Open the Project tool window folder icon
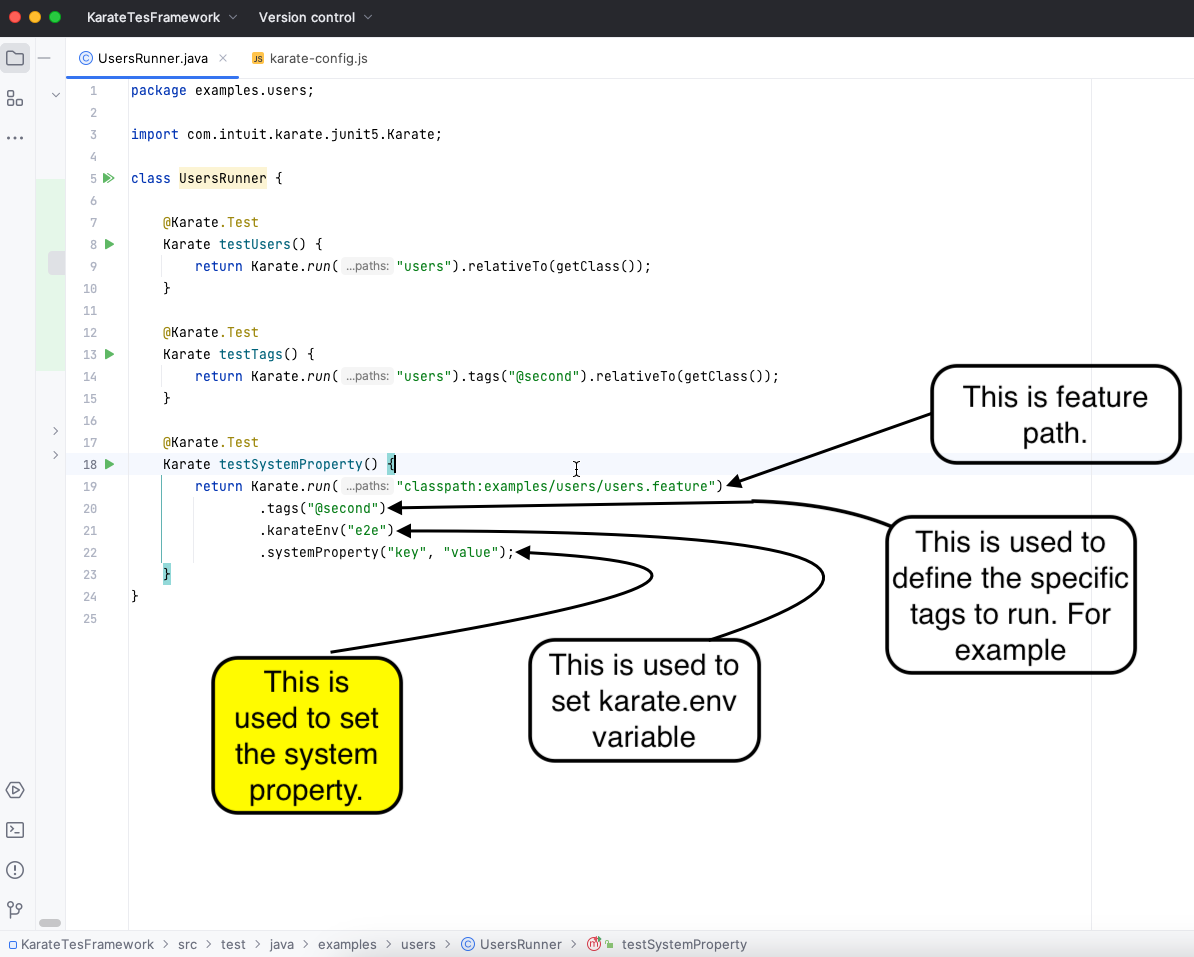Viewport: 1194px width, 957px height. 15,58
